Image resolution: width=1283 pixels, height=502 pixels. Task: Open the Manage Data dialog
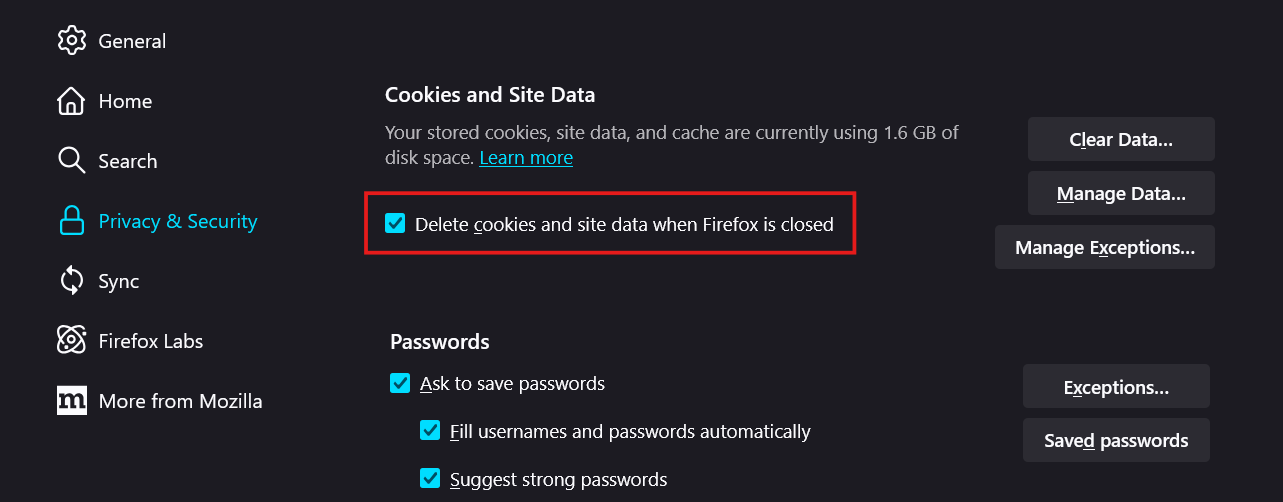coord(1121,193)
